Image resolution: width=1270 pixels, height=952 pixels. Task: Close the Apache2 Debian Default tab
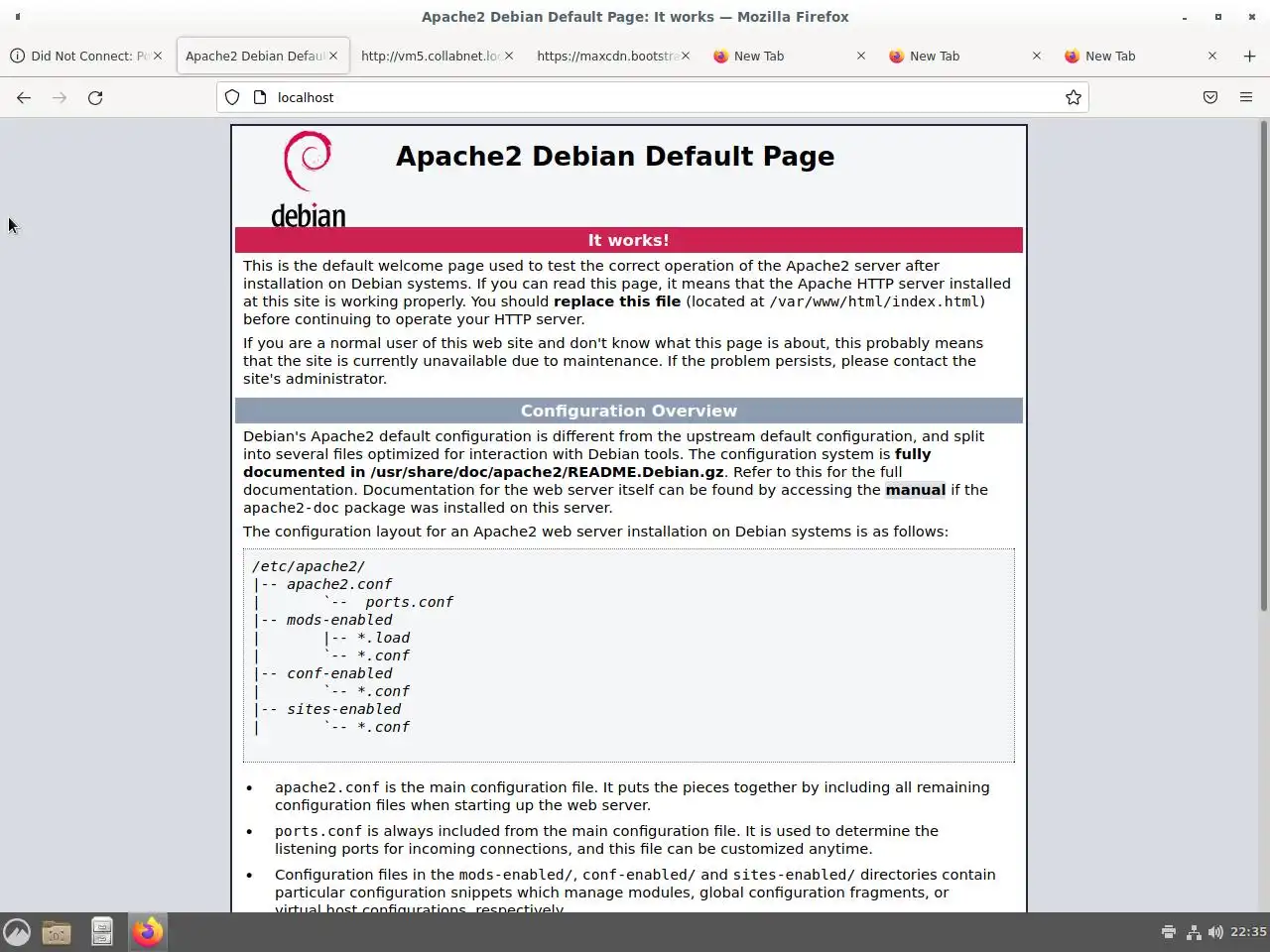(333, 56)
